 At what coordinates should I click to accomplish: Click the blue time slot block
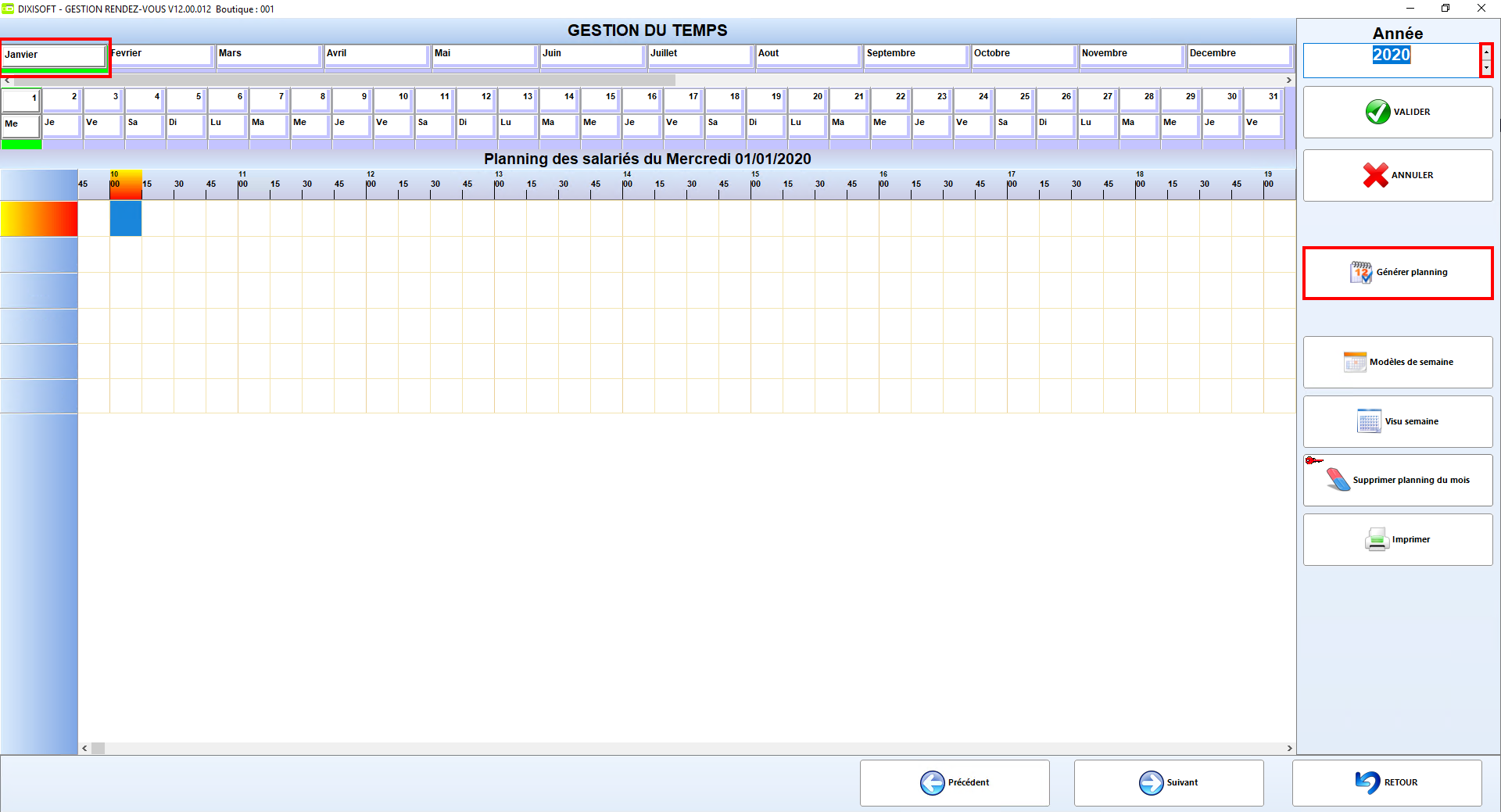click(x=126, y=219)
